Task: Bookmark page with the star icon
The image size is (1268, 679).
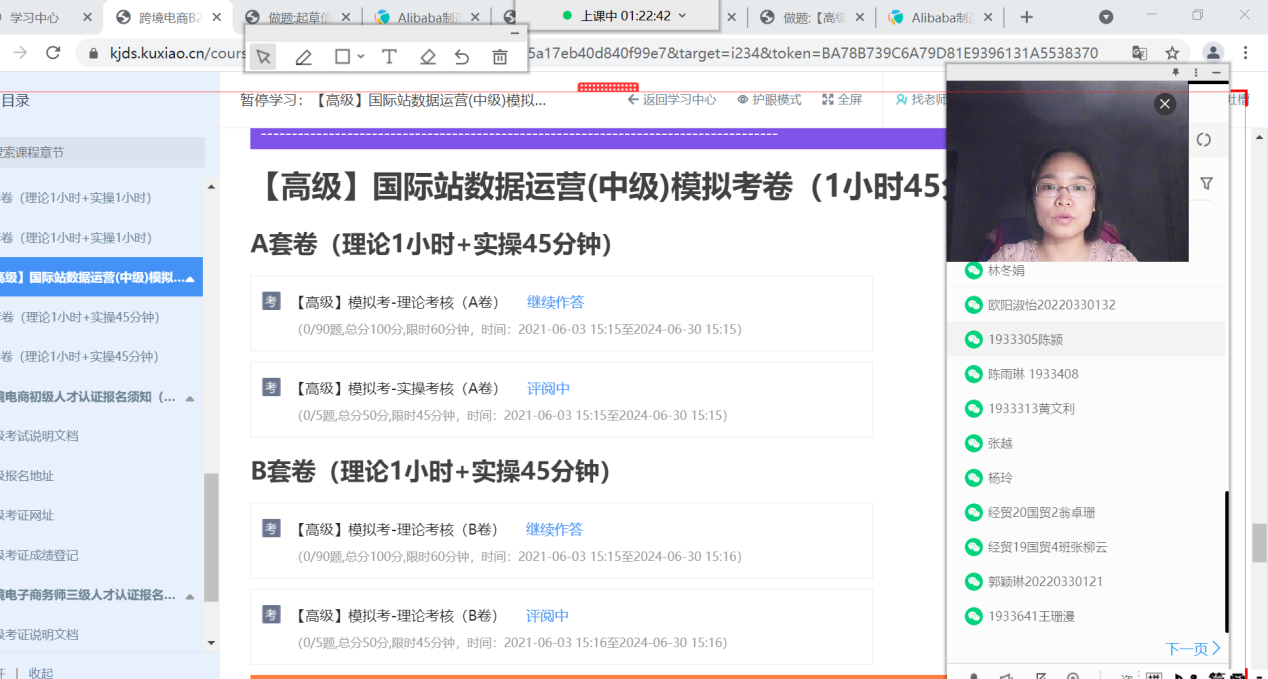Action: point(1172,53)
